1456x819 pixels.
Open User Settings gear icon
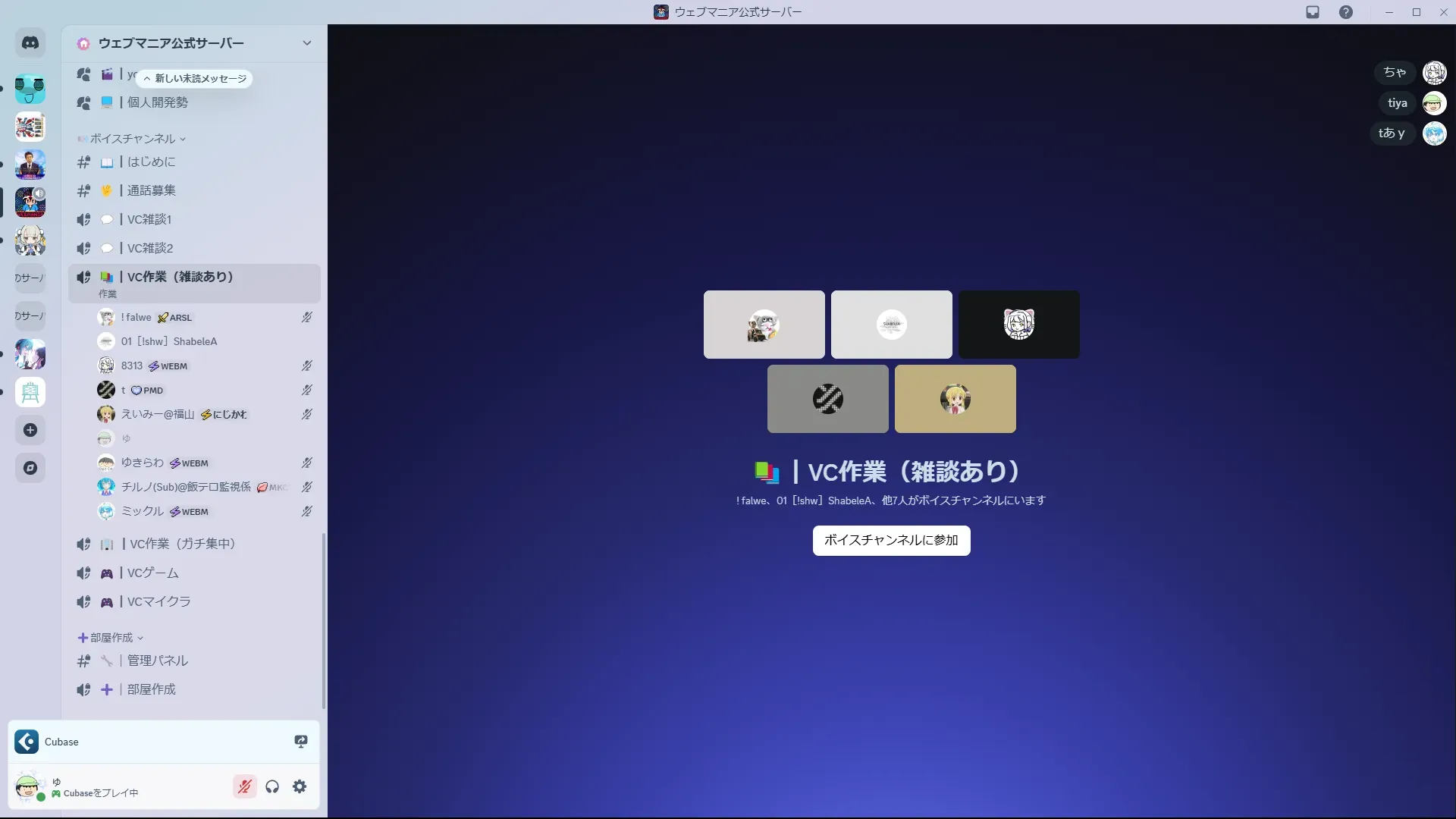[x=300, y=787]
